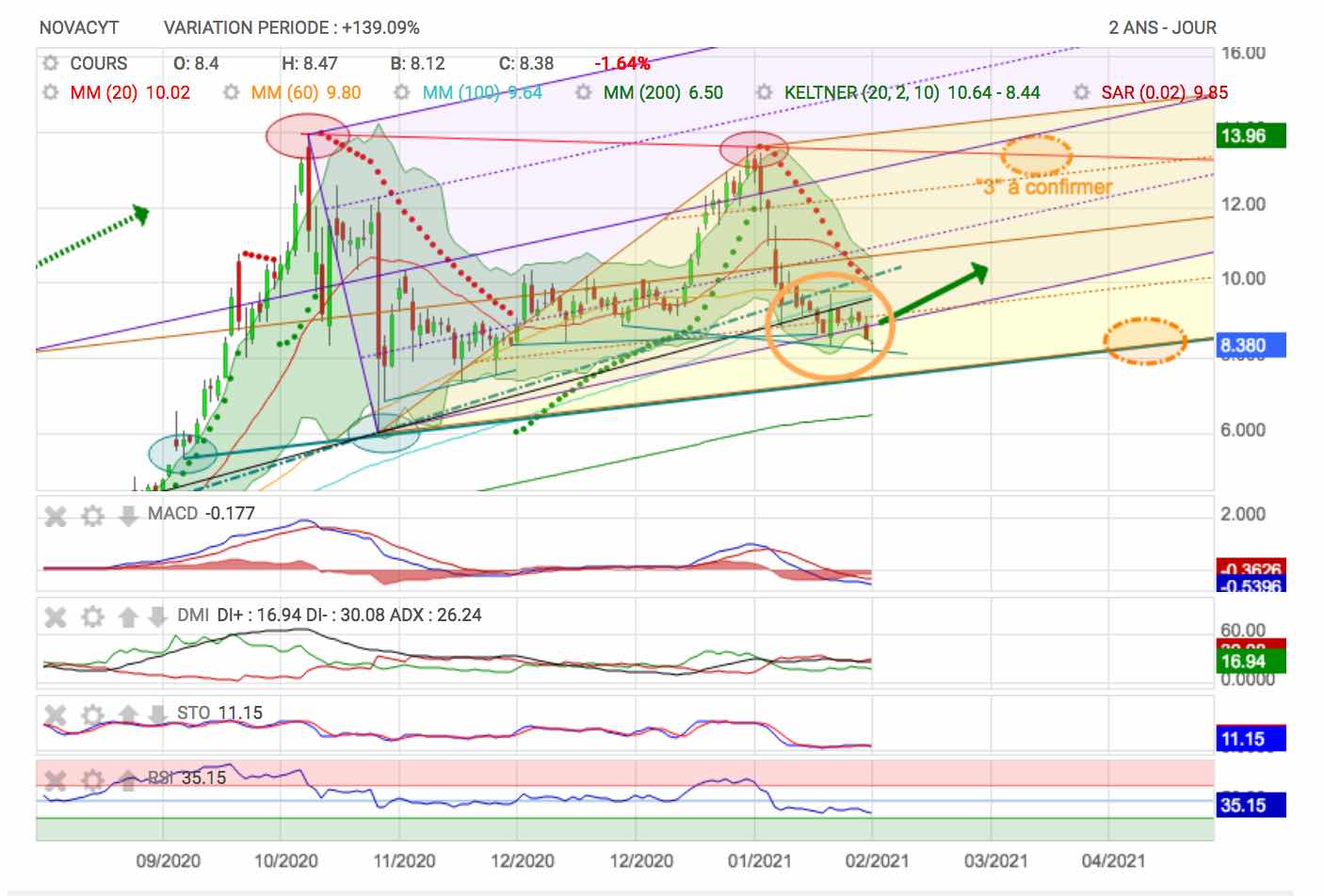
Task: Move MACD panel down with arrow
Action: [x=128, y=516]
